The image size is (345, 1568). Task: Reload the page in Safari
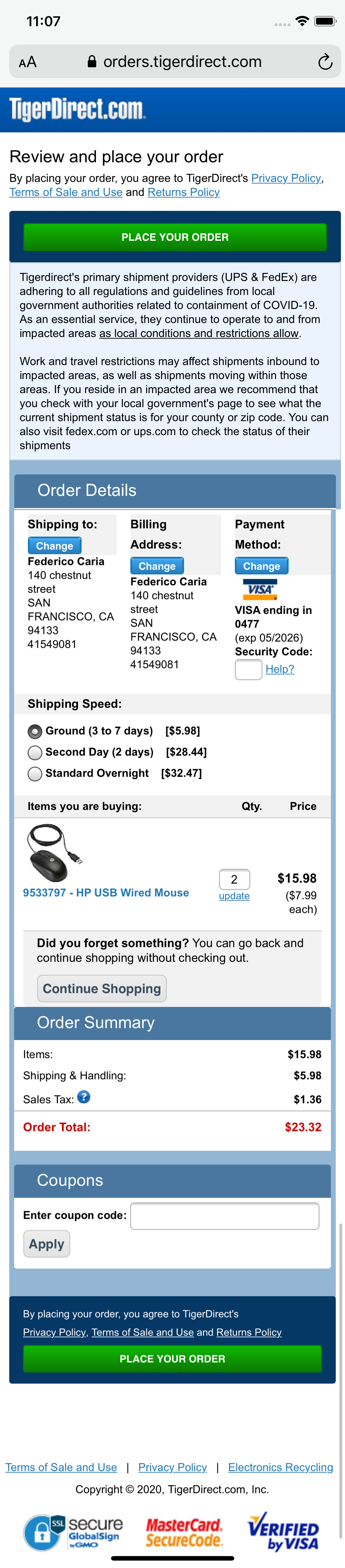(325, 62)
